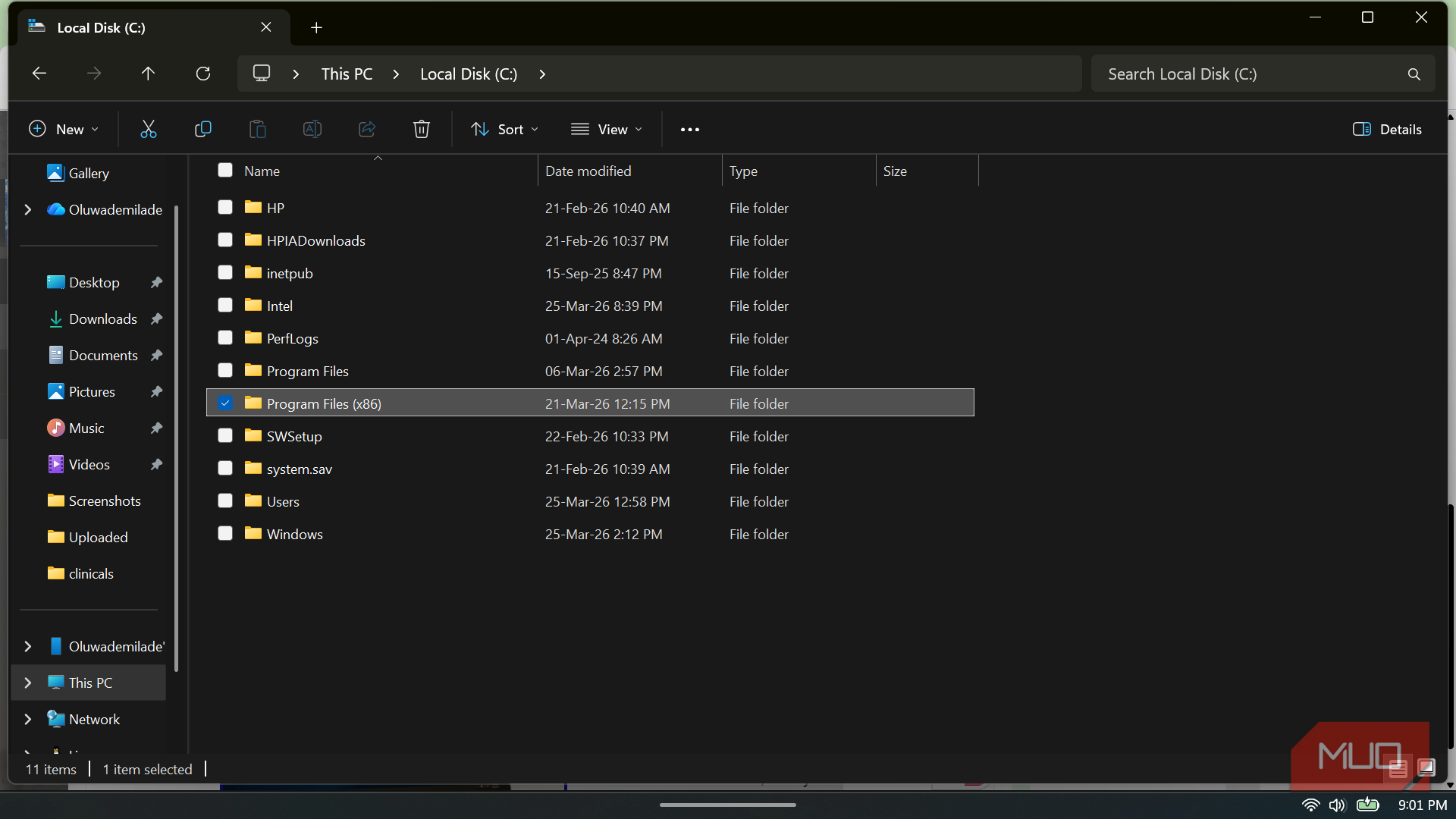Uncheck the Program Files (x86) checkbox
Image resolution: width=1456 pixels, height=819 pixels.
(x=225, y=403)
